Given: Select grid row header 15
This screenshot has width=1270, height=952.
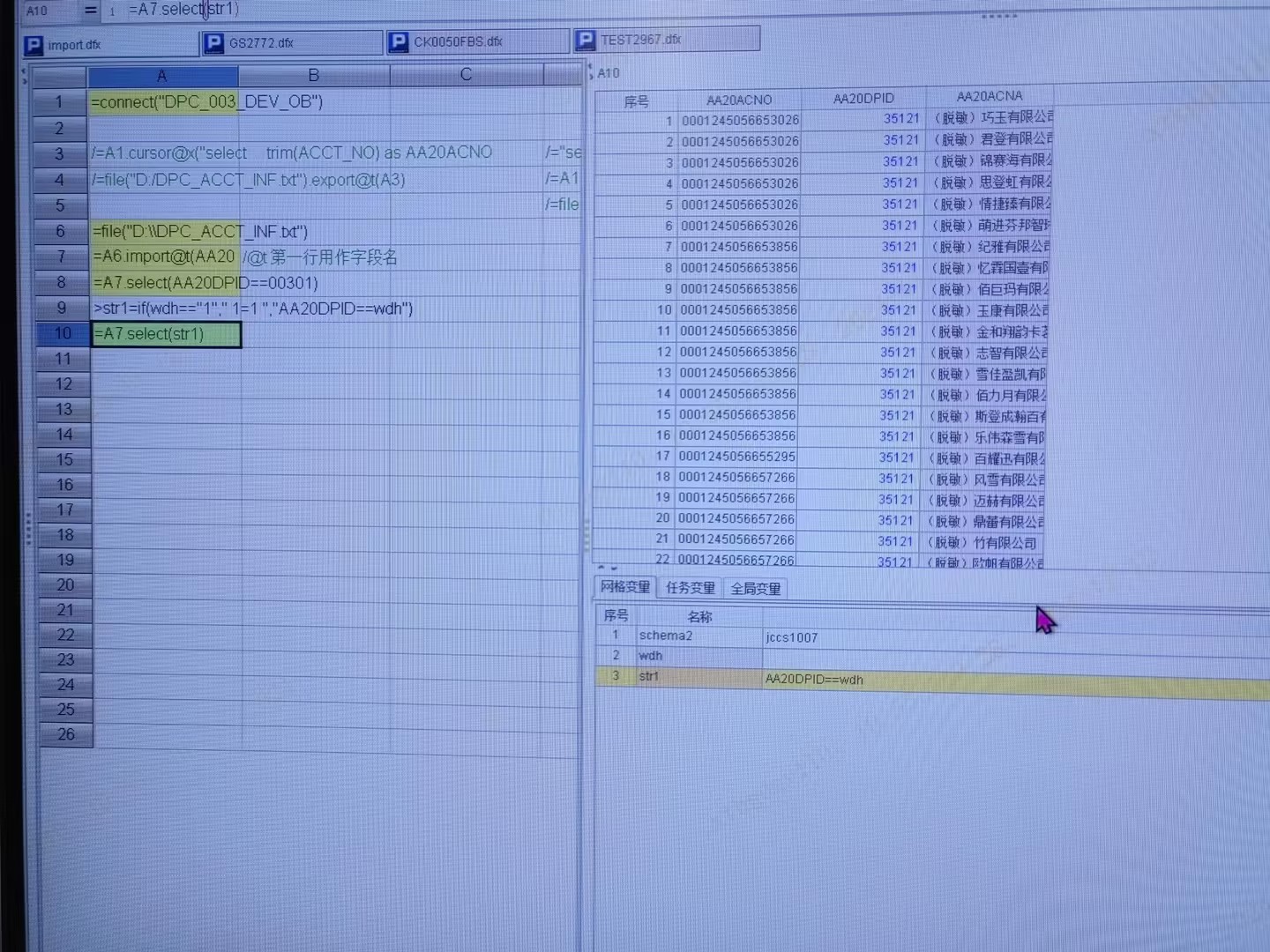Looking at the screenshot, I should click(64, 459).
